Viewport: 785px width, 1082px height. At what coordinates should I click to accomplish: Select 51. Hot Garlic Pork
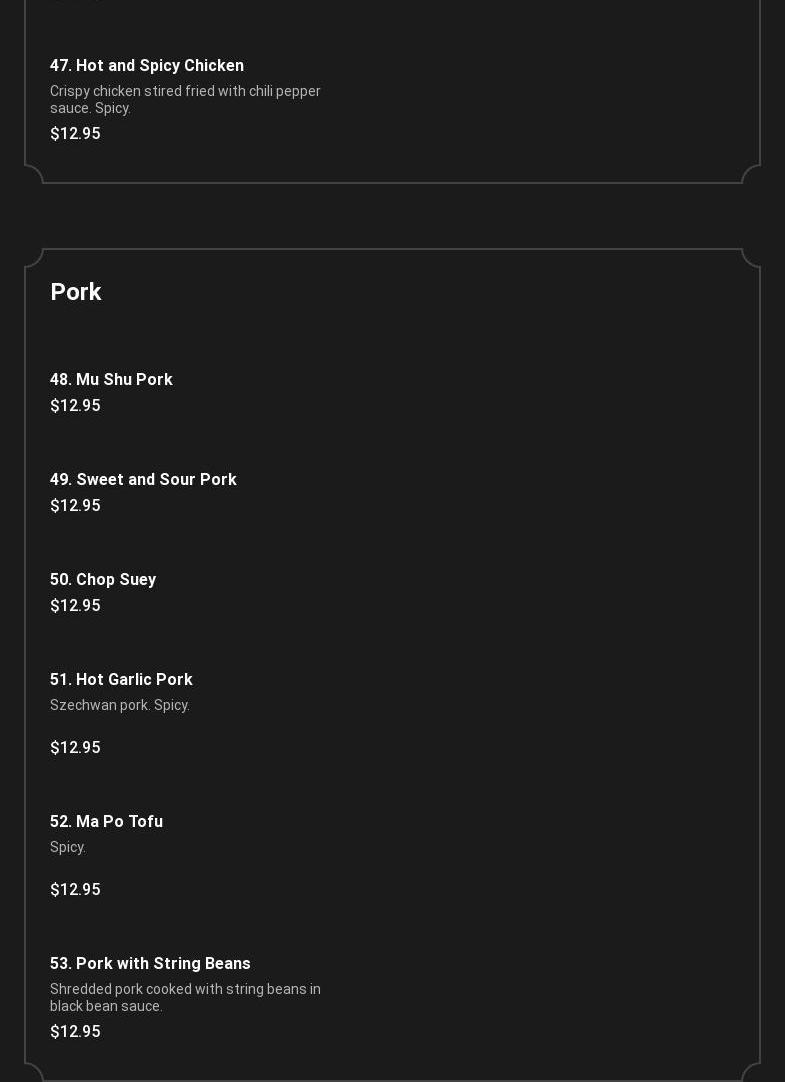coord(121,680)
